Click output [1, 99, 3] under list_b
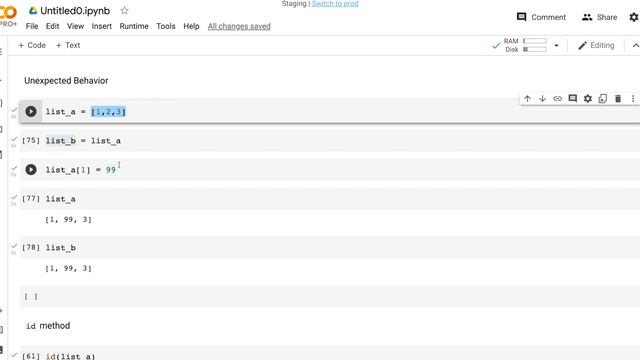This screenshot has height=360, width=640. pos(68,268)
